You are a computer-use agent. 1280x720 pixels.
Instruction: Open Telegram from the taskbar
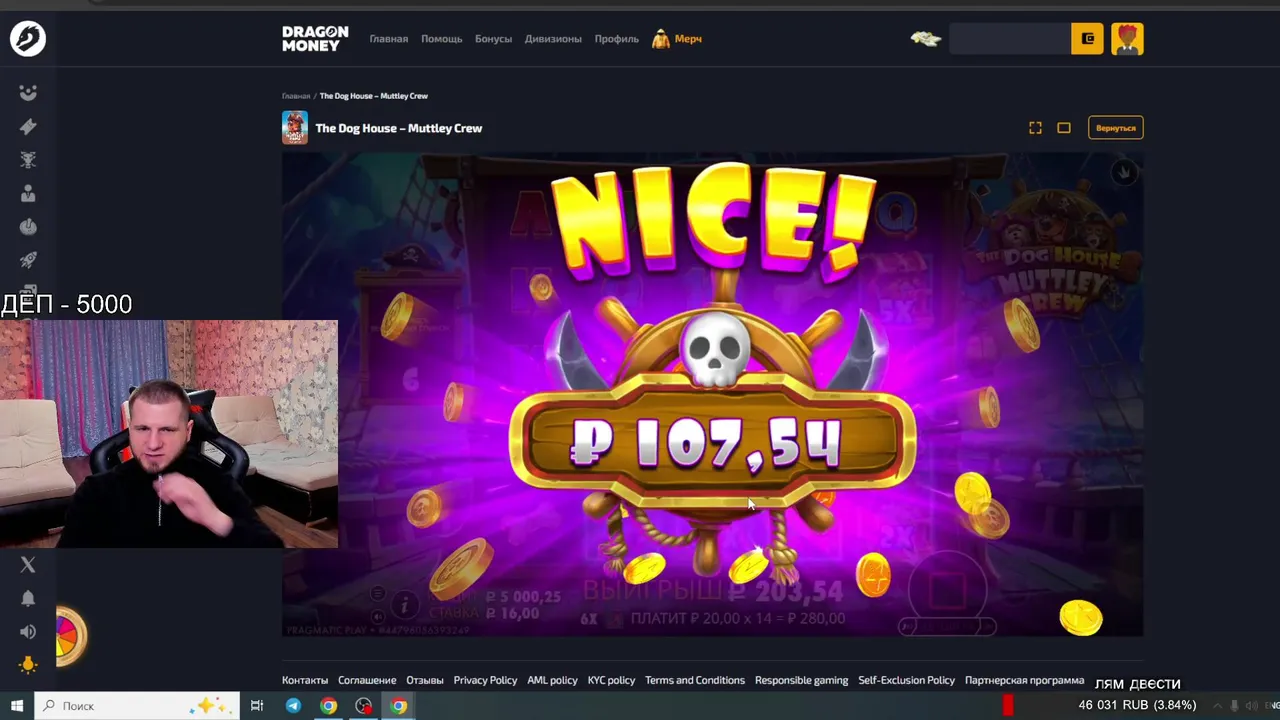pos(293,706)
